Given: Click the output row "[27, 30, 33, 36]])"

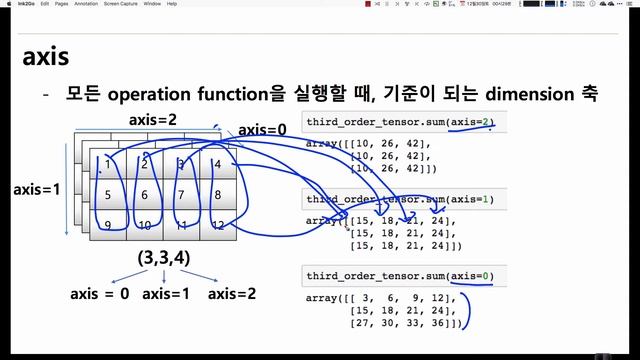Looking at the screenshot, I should tap(406, 323).
